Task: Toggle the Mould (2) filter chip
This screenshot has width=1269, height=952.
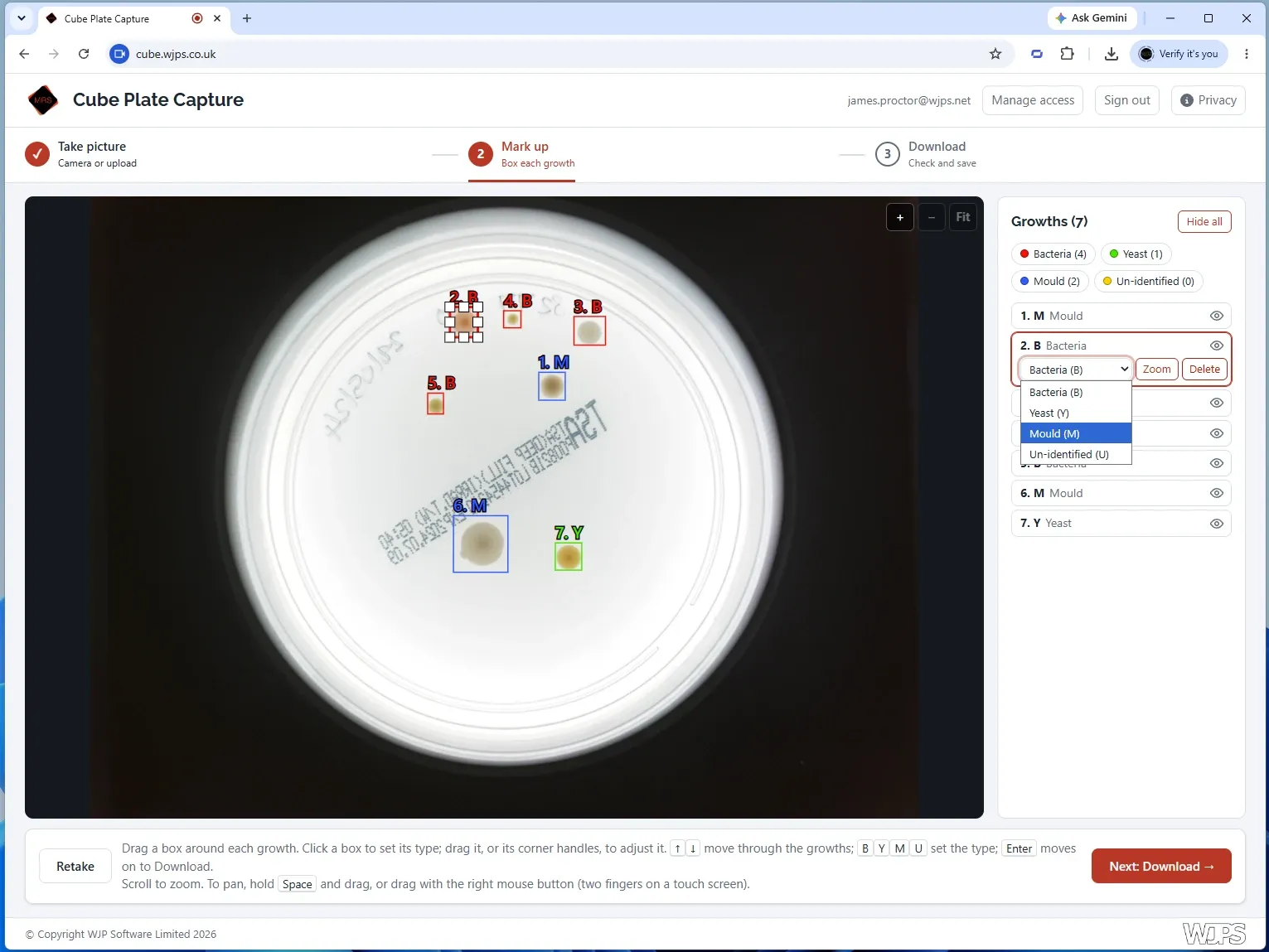Action: (x=1050, y=282)
